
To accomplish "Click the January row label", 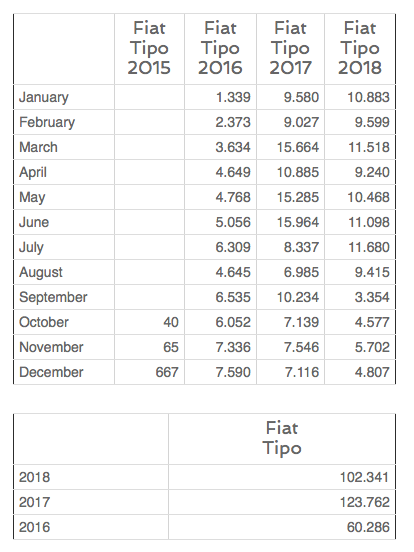I will pyautogui.click(x=44, y=98).
